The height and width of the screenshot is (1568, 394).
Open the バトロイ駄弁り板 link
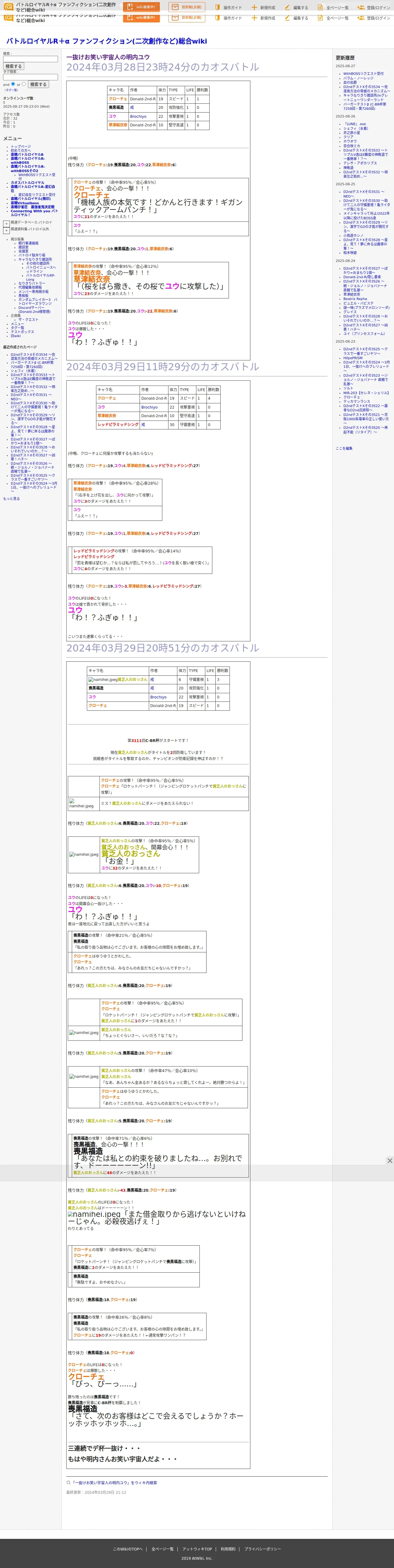[32, 255]
